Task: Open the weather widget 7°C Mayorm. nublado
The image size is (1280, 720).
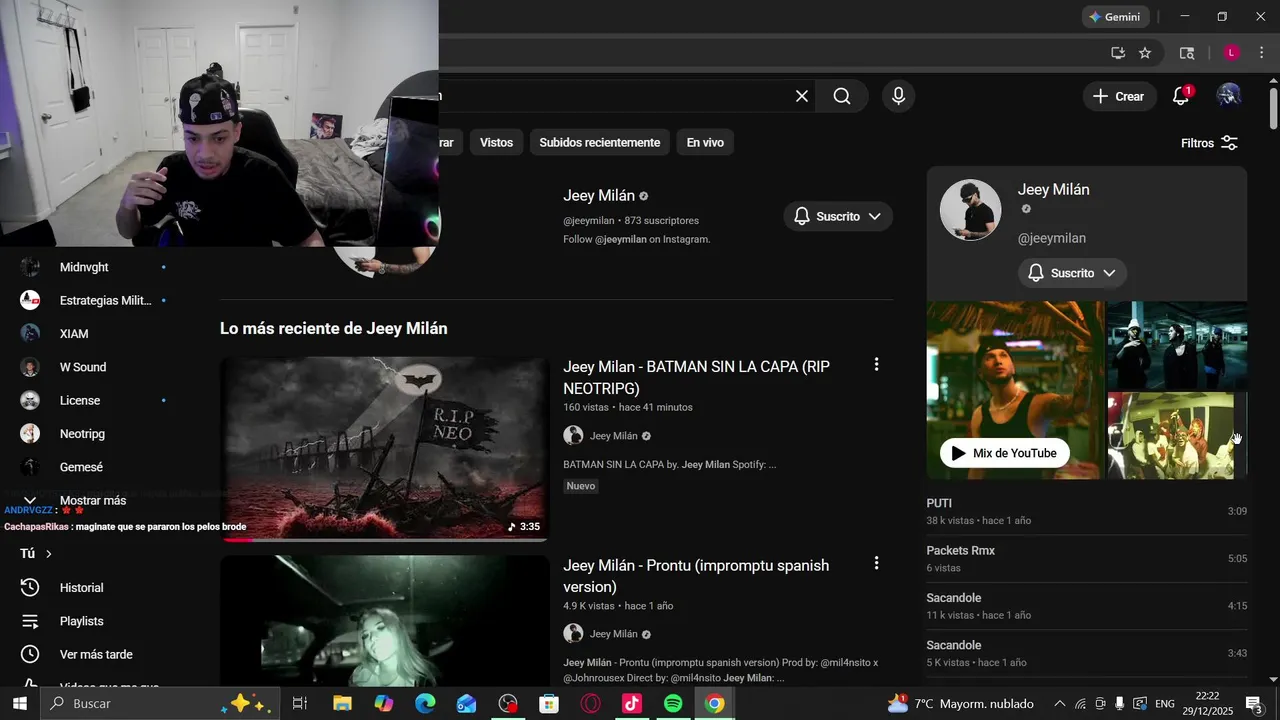Action: click(x=962, y=704)
